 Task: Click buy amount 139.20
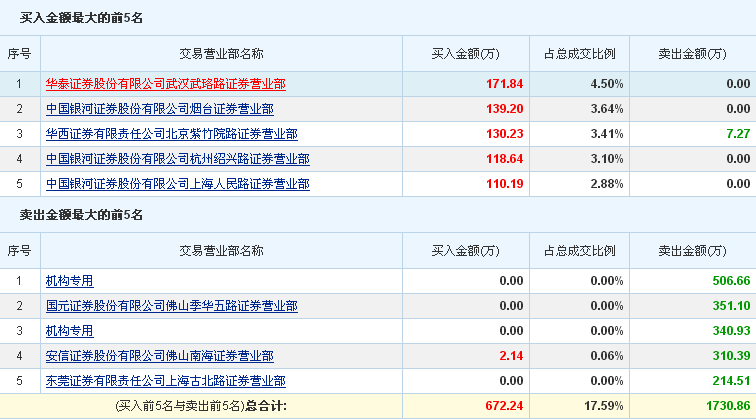tap(504, 109)
